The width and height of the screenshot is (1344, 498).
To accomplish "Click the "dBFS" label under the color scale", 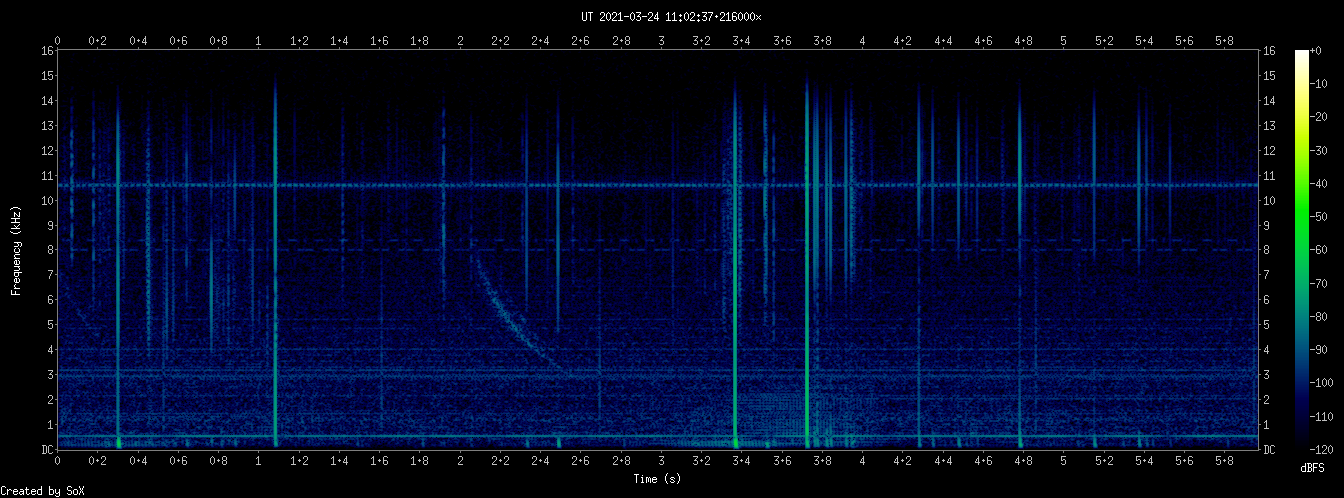I will pos(1313,468).
